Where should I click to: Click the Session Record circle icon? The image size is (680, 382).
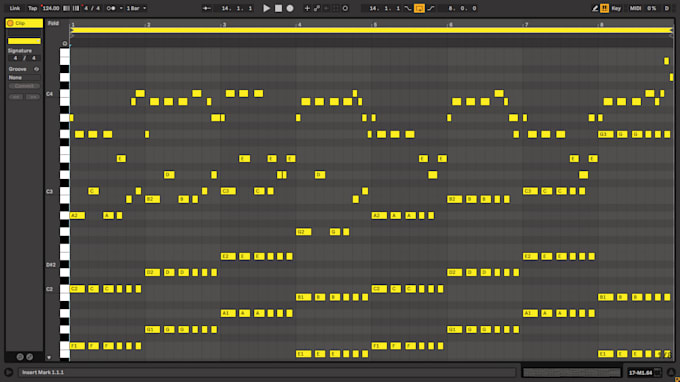(x=345, y=8)
